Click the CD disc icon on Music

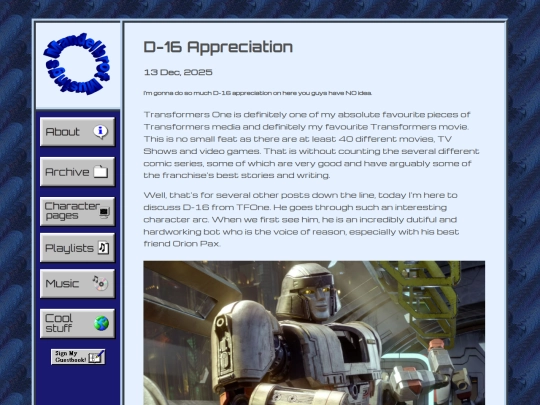coord(100,283)
